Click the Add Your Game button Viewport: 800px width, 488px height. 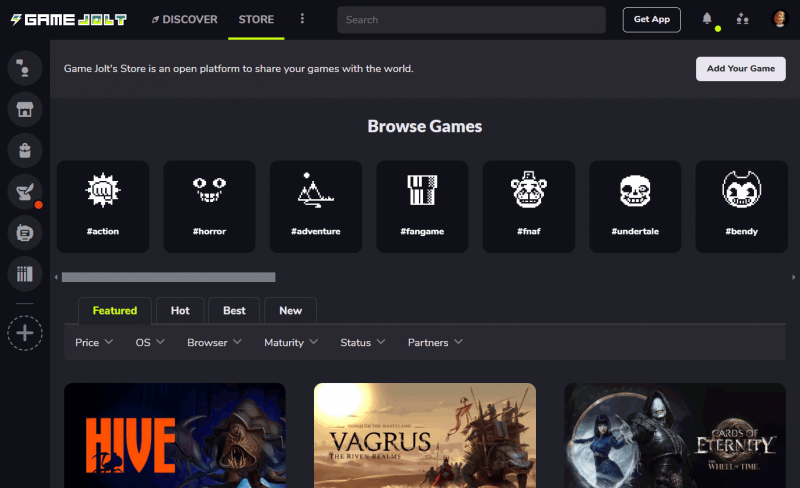pyautogui.click(x=740, y=68)
